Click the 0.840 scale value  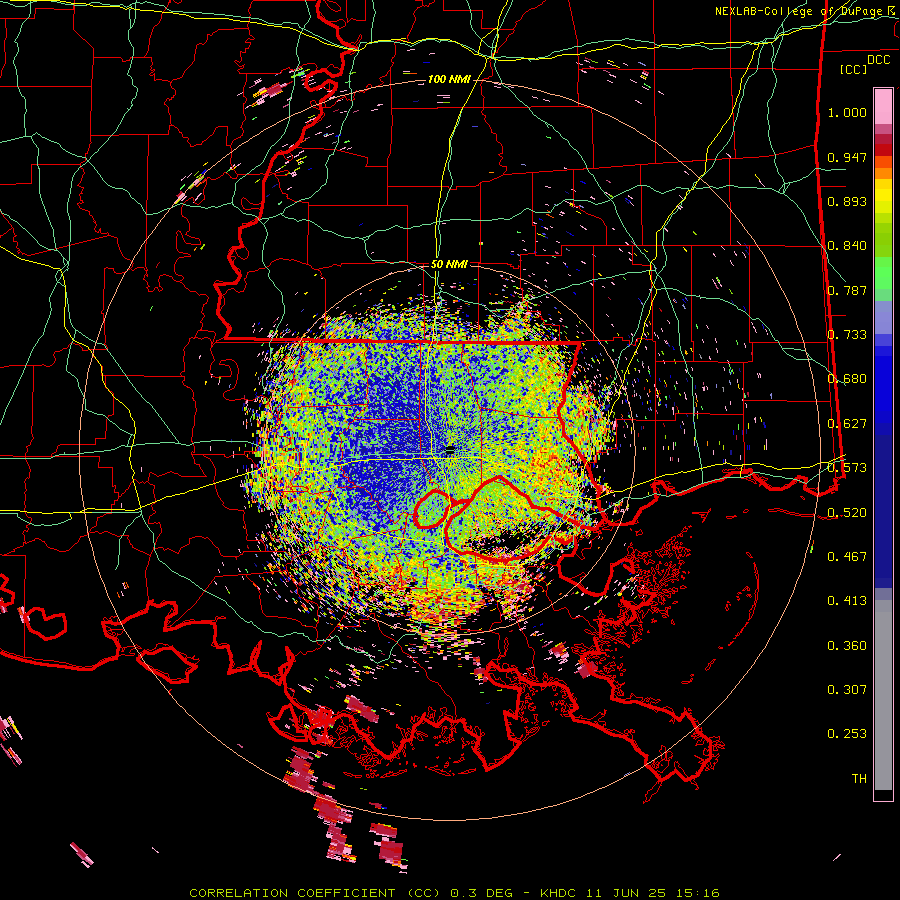point(847,246)
